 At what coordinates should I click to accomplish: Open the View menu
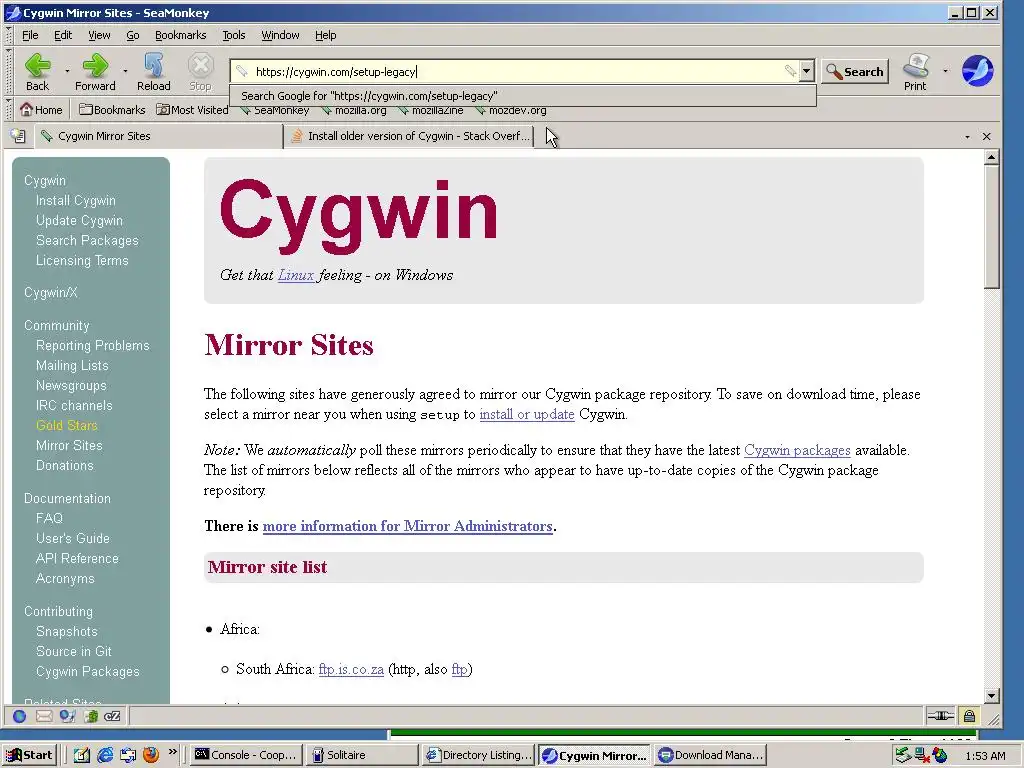pos(99,35)
